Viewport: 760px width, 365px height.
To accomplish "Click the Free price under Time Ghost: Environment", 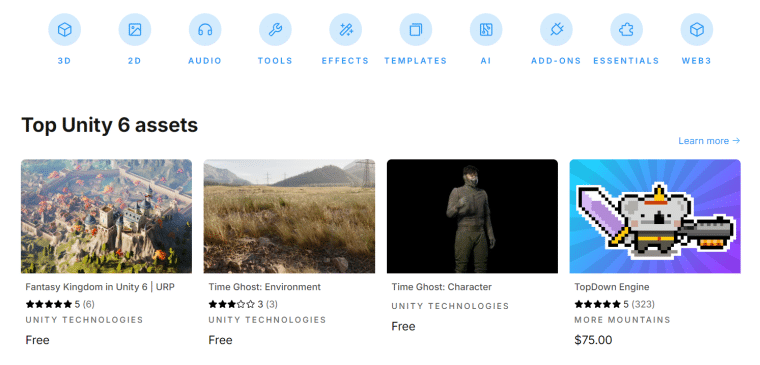I will (221, 340).
